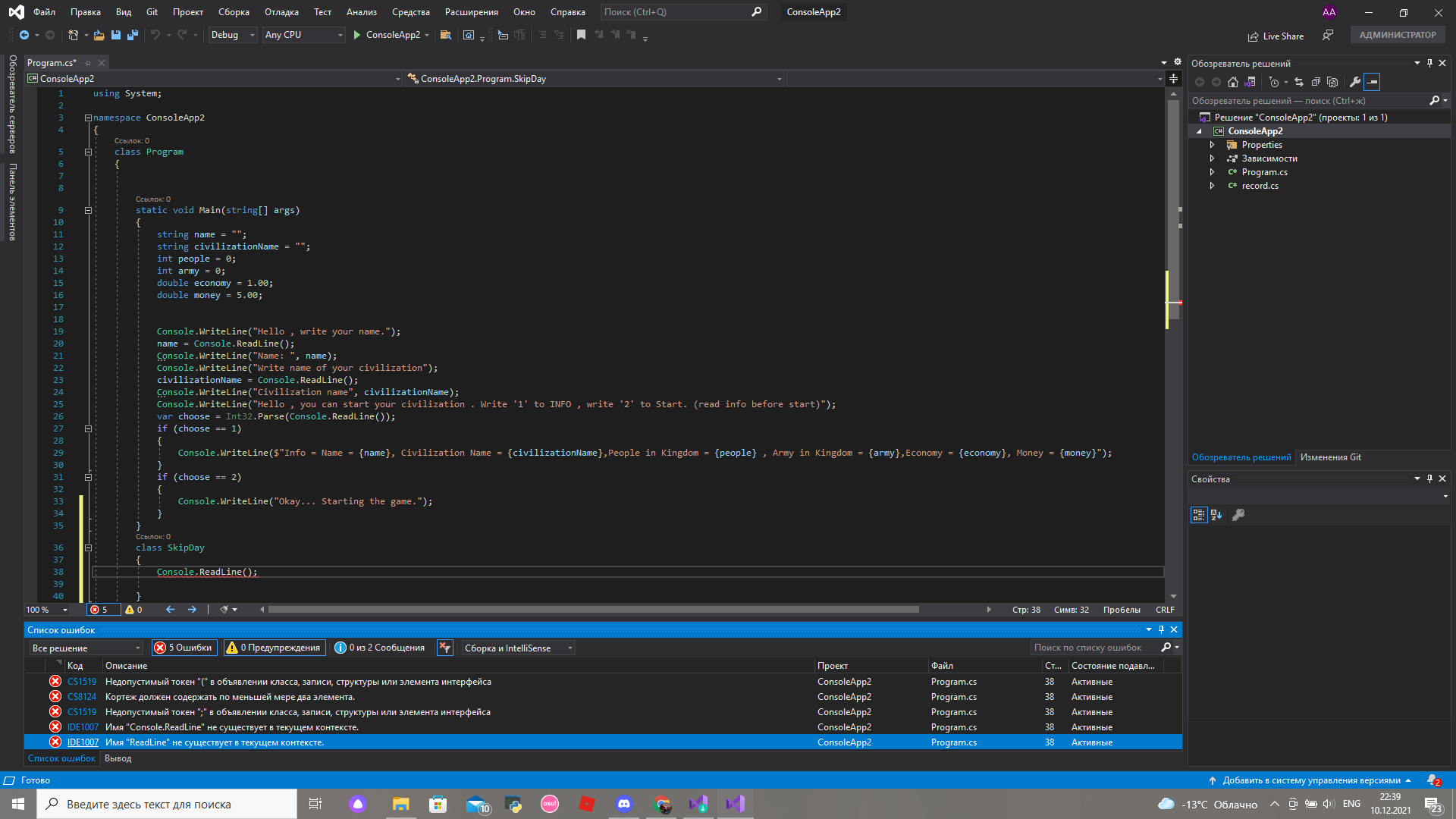Click the new project icon in toolbar
Viewport: 1456px width, 819px height.
pos(73,35)
